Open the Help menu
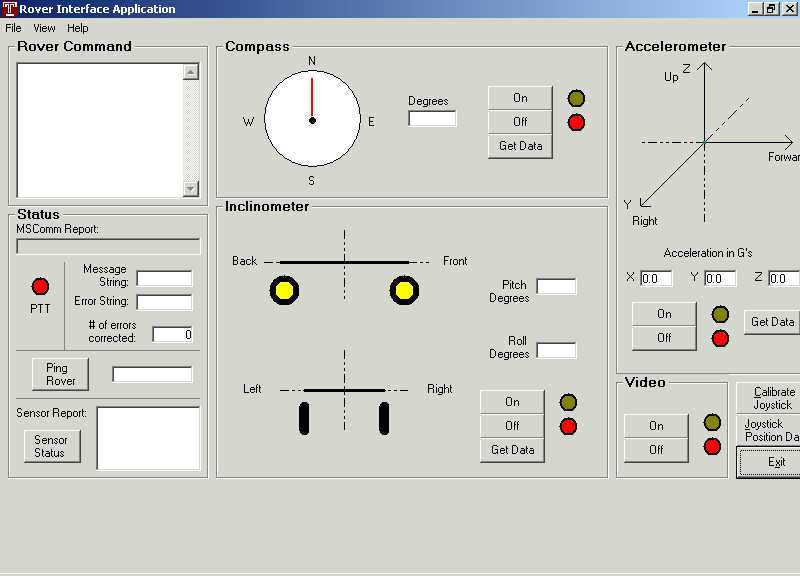 (78, 28)
